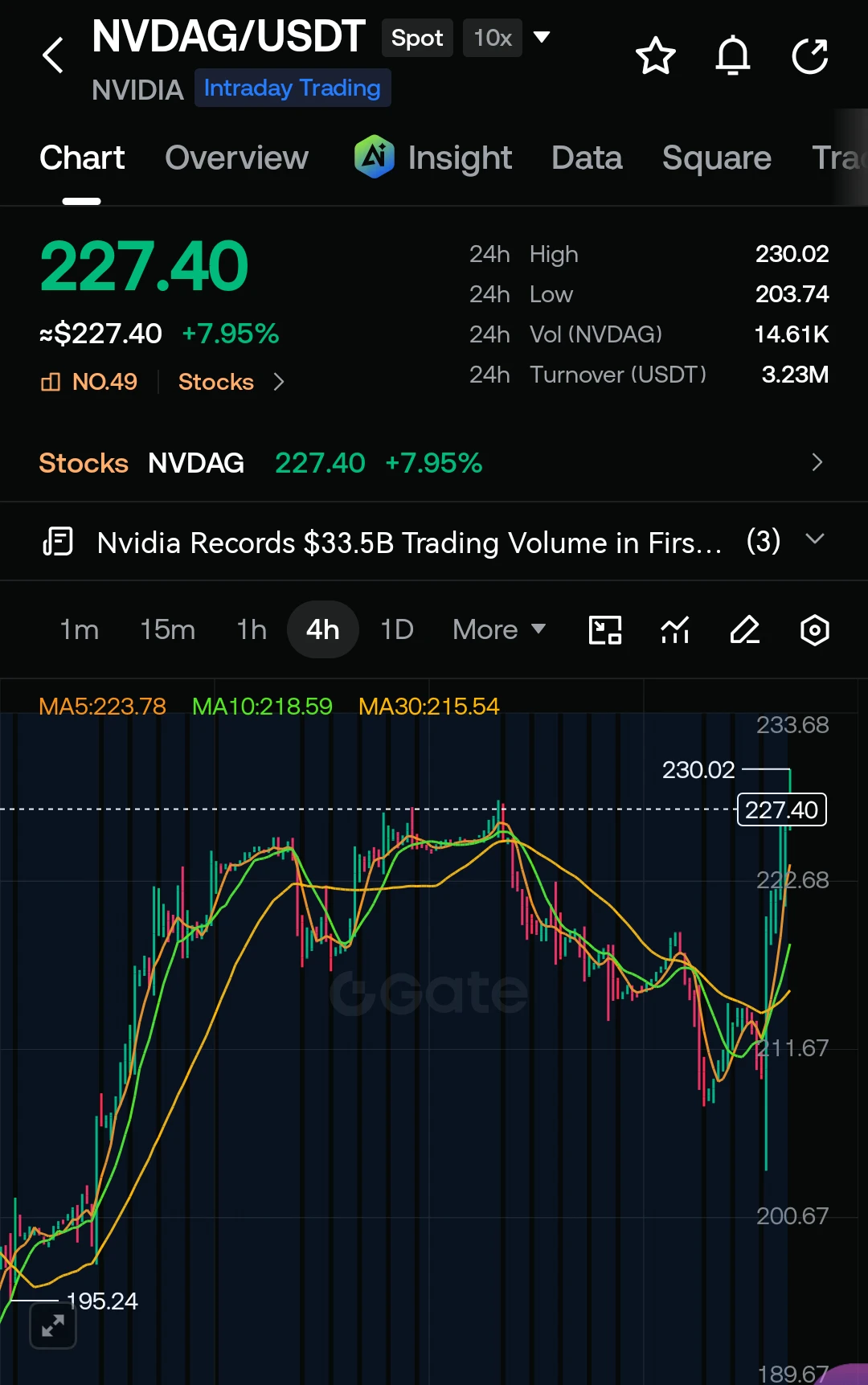868x1385 pixels.
Task: Tap the share icon
Action: (x=810, y=55)
